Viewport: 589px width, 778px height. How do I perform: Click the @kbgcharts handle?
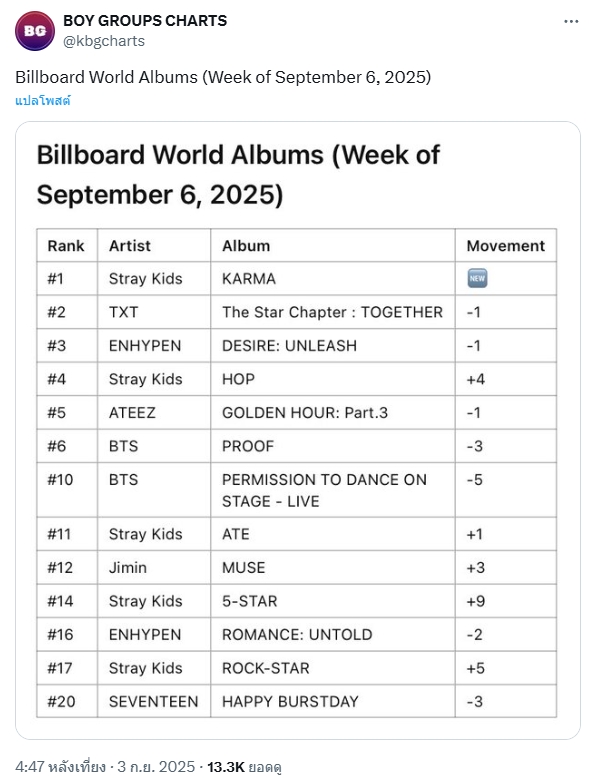coord(104,41)
